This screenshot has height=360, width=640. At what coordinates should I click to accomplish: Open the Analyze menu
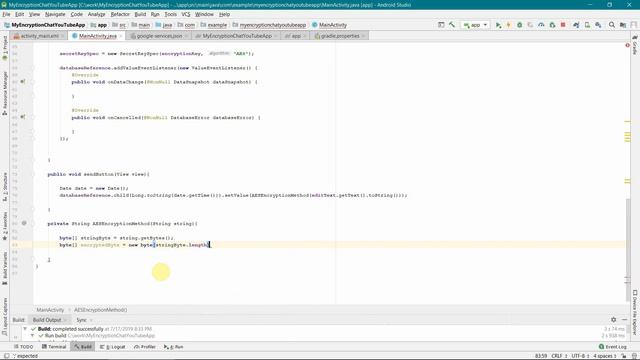tap(96, 14)
